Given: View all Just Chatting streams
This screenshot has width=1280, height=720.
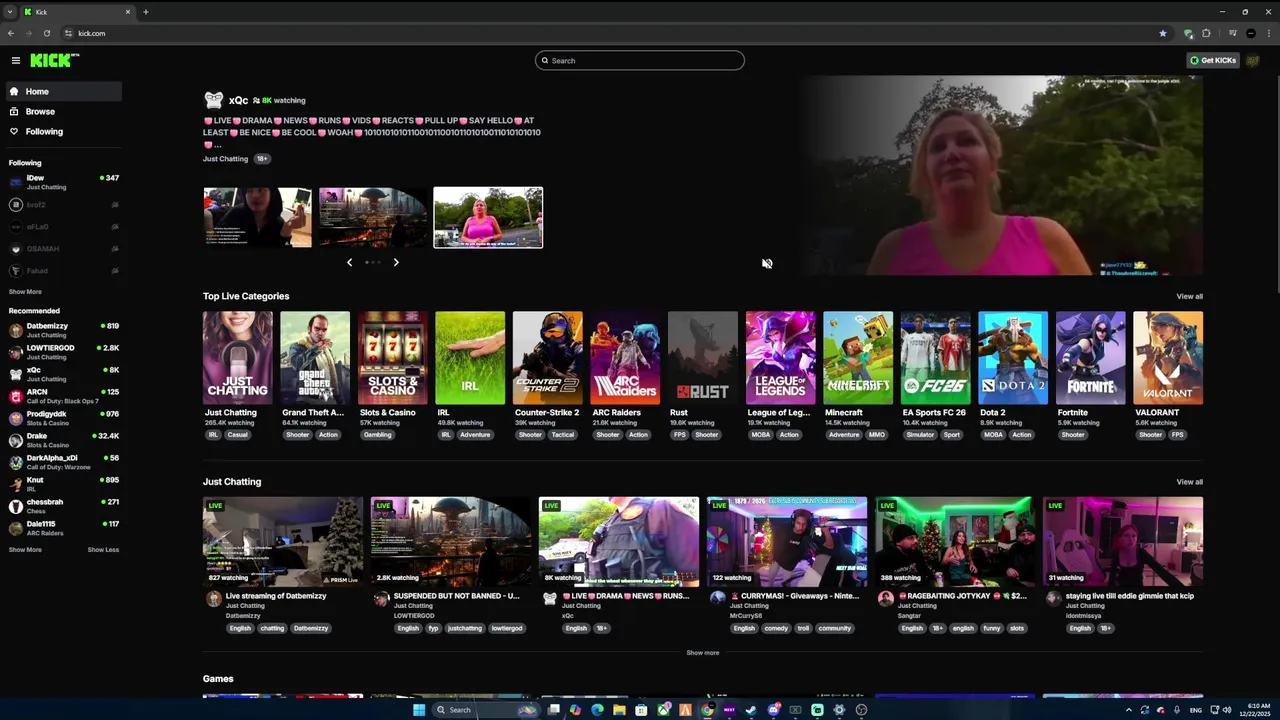Looking at the screenshot, I should tap(1189, 482).
